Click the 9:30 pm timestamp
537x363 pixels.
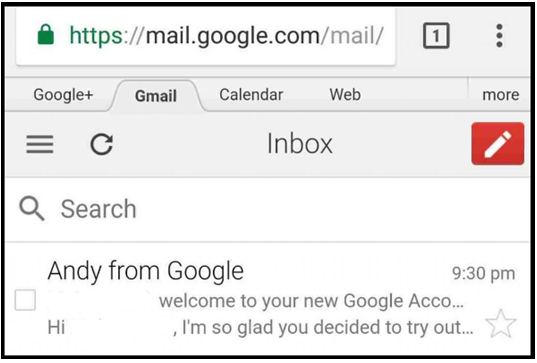coord(483,274)
